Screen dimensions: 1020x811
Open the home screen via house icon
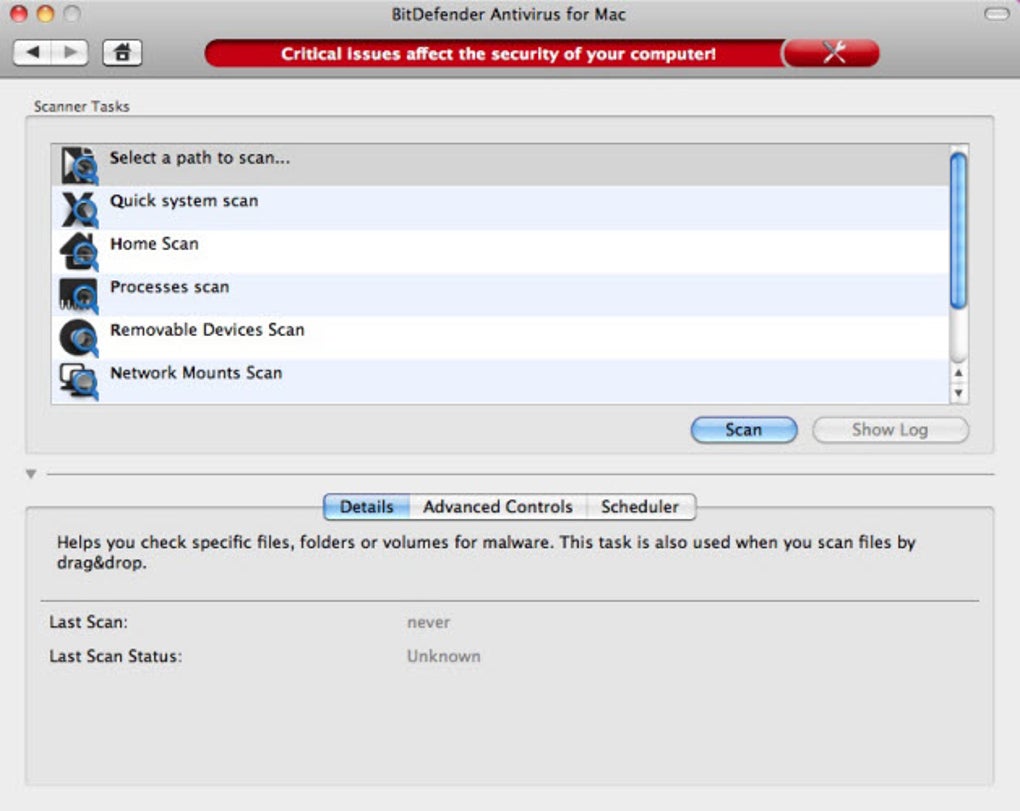click(x=122, y=53)
